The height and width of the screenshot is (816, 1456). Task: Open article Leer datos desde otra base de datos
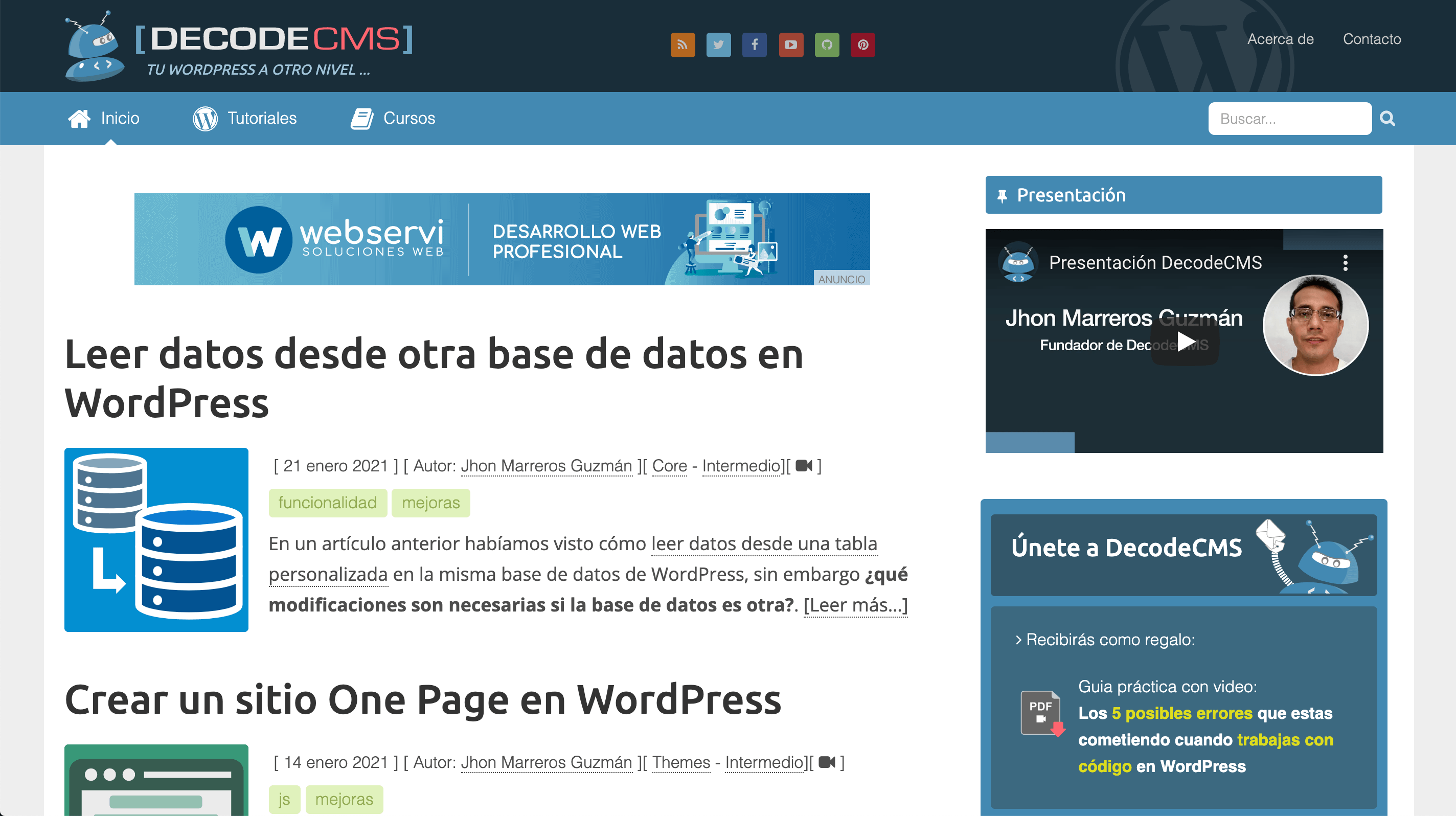[434, 379]
